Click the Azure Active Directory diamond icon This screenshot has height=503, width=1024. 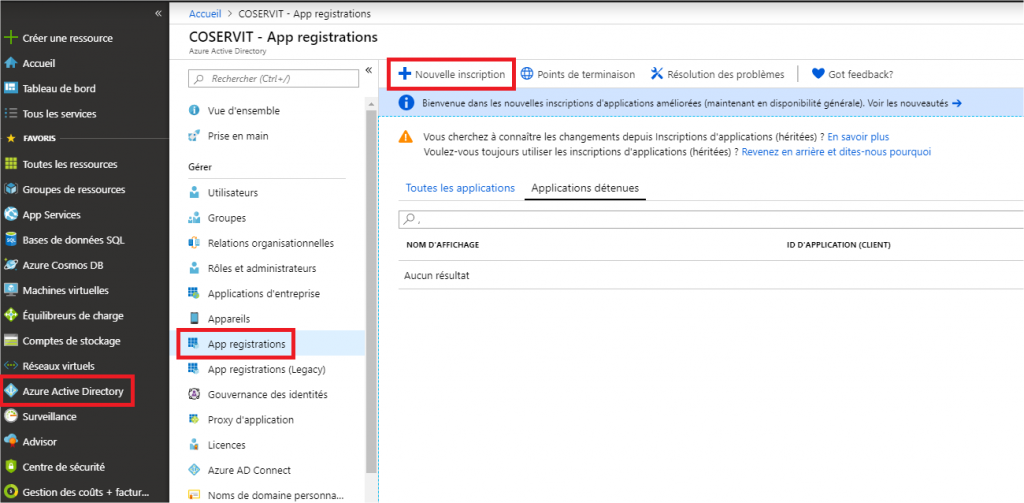point(10,391)
